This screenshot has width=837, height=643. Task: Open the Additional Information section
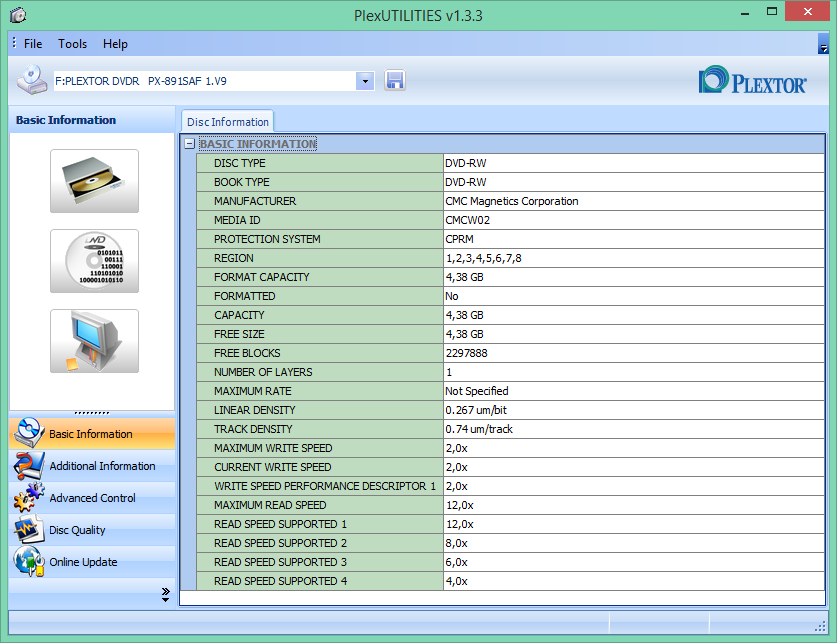pyautogui.click(x=102, y=466)
